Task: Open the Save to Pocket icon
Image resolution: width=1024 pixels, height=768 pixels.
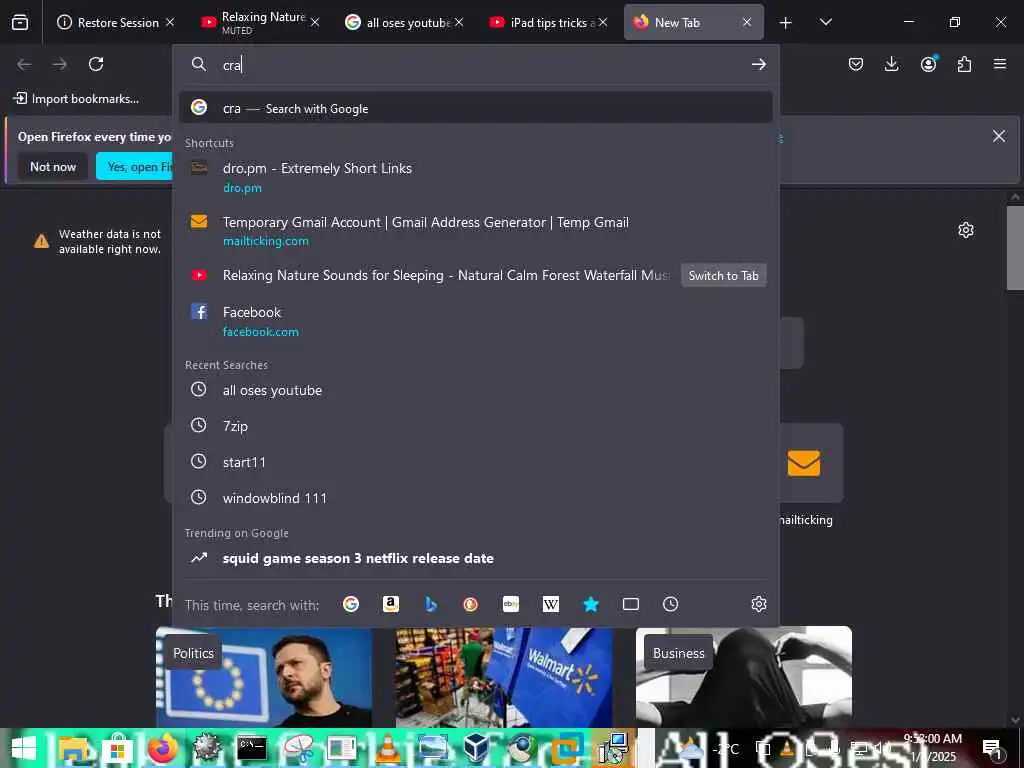Action: 856,64
